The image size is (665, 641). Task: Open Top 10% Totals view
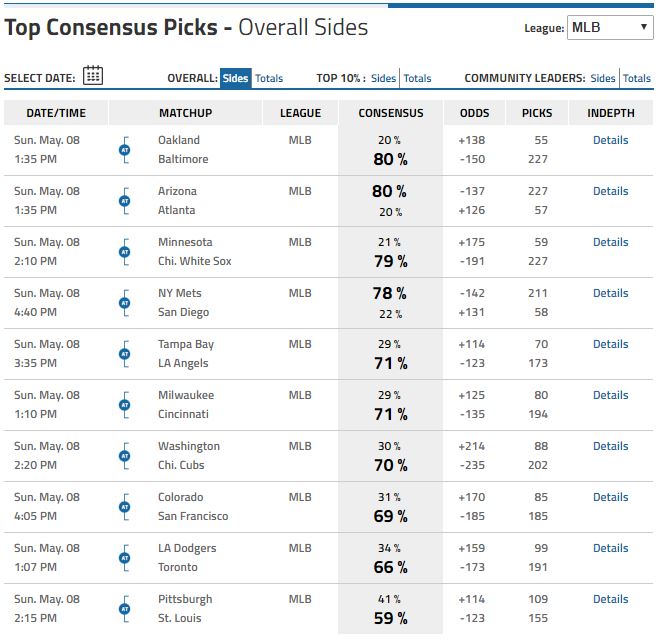click(417, 78)
